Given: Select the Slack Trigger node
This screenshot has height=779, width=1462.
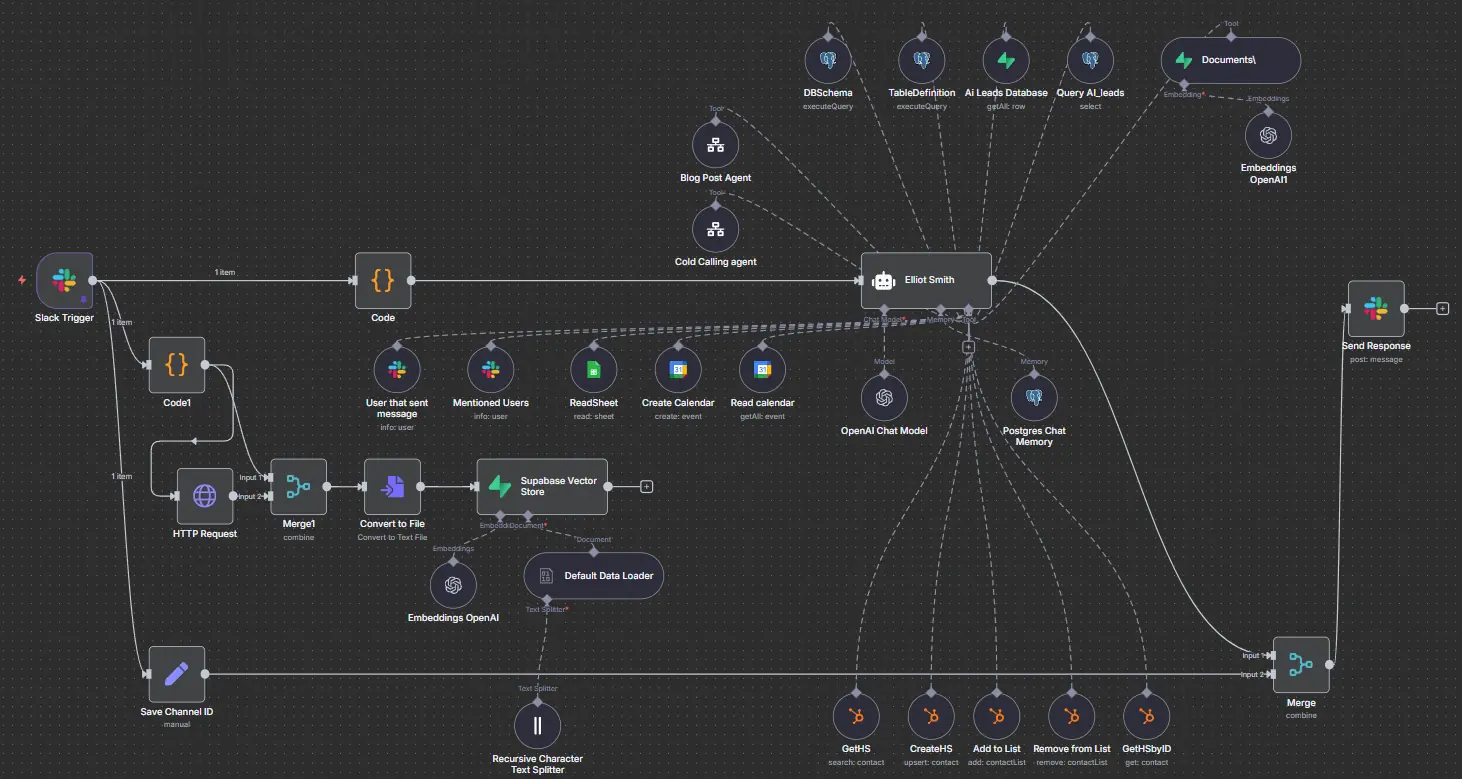Looking at the screenshot, I should tap(65, 281).
